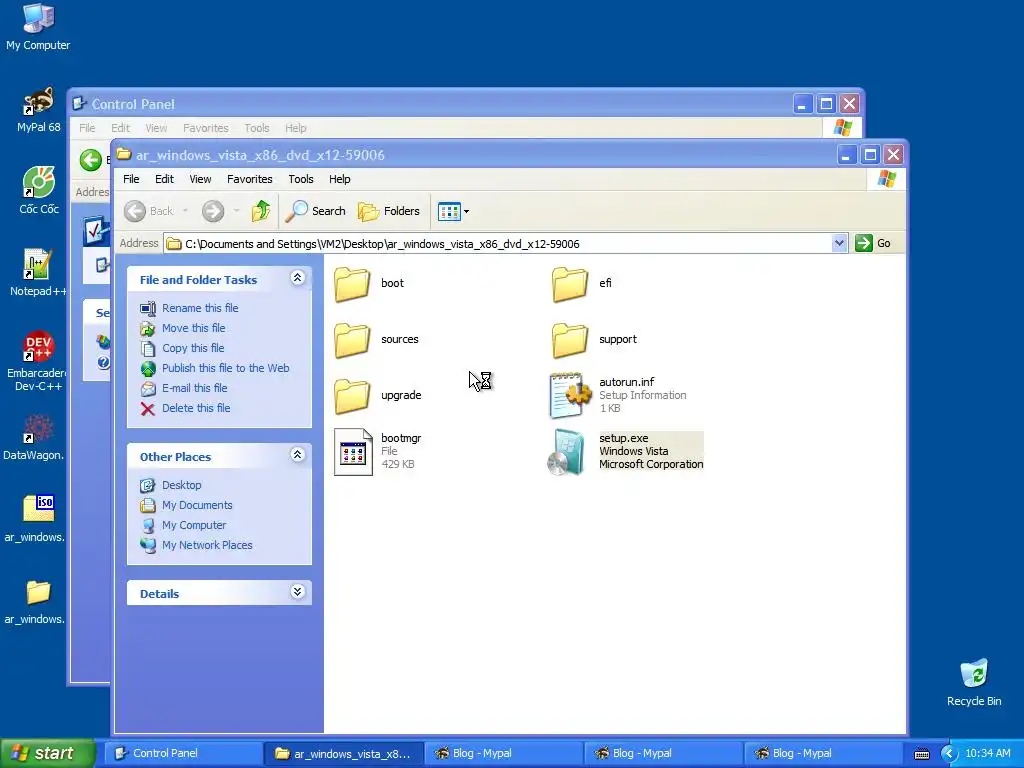Open the View menu
Image resolution: width=1024 pixels, height=768 pixels.
pyautogui.click(x=200, y=179)
